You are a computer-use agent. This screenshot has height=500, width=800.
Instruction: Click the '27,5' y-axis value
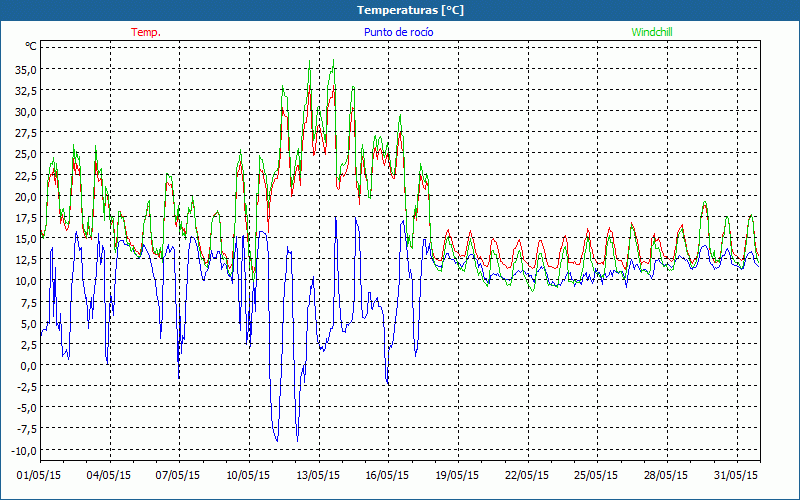tap(27, 133)
